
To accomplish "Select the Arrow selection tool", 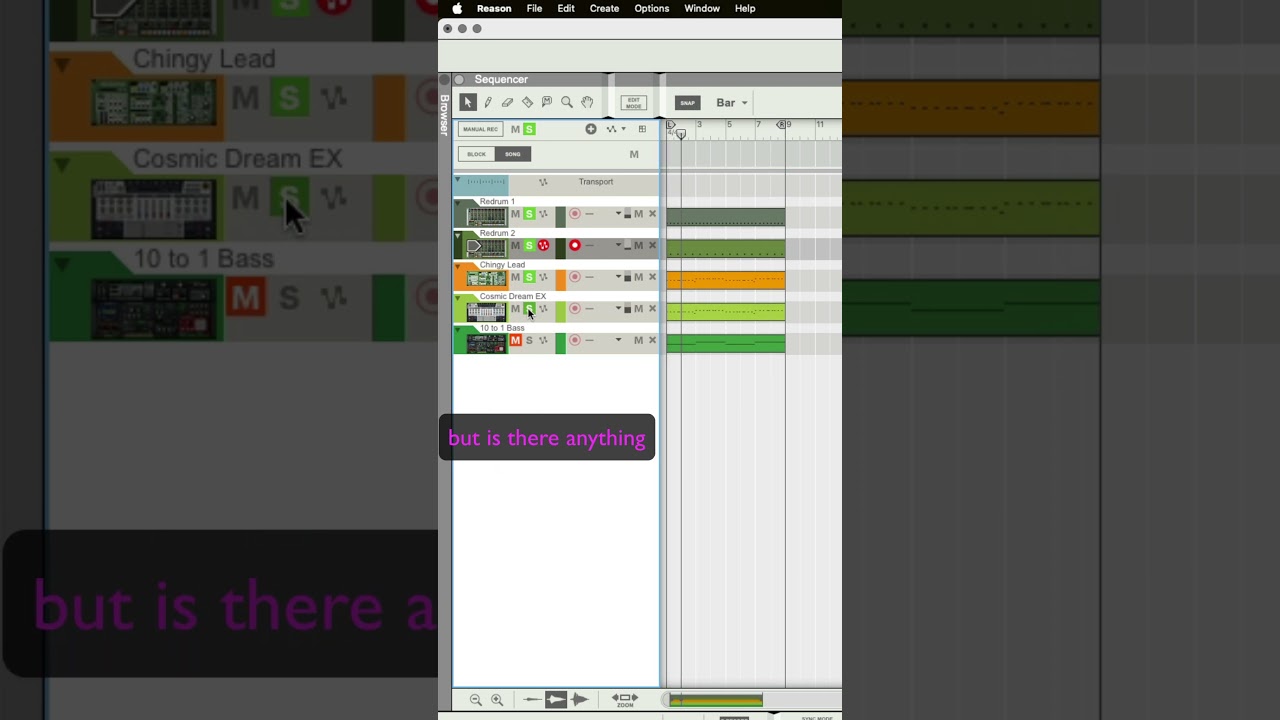I will [467, 102].
